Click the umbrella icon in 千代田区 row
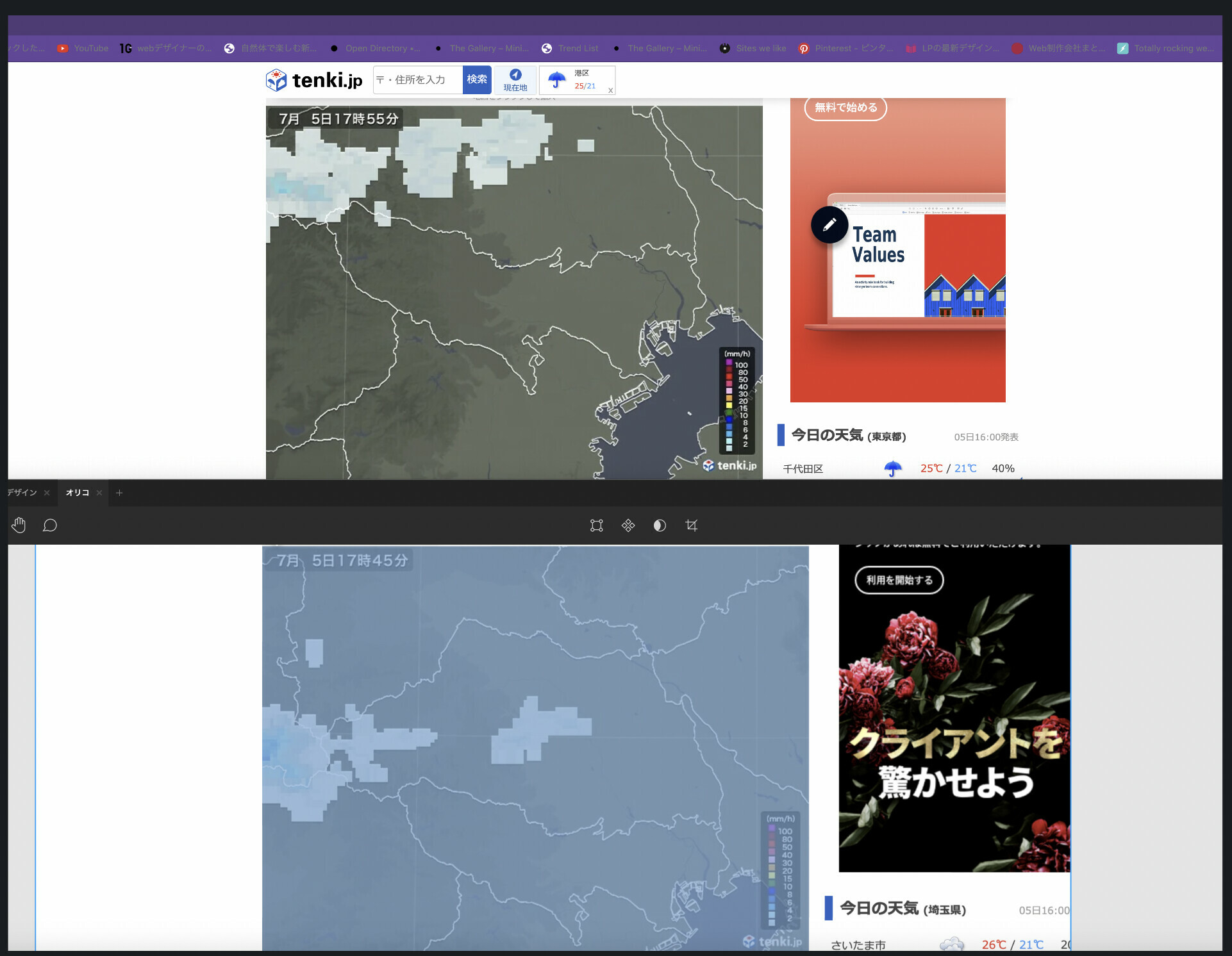The image size is (1232, 956). [892, 468]
